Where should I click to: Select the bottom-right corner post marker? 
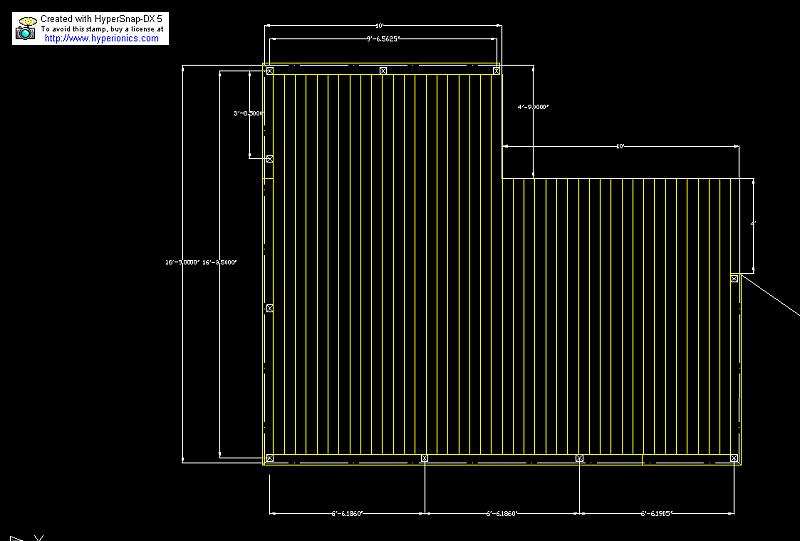[x=735, y=458]
